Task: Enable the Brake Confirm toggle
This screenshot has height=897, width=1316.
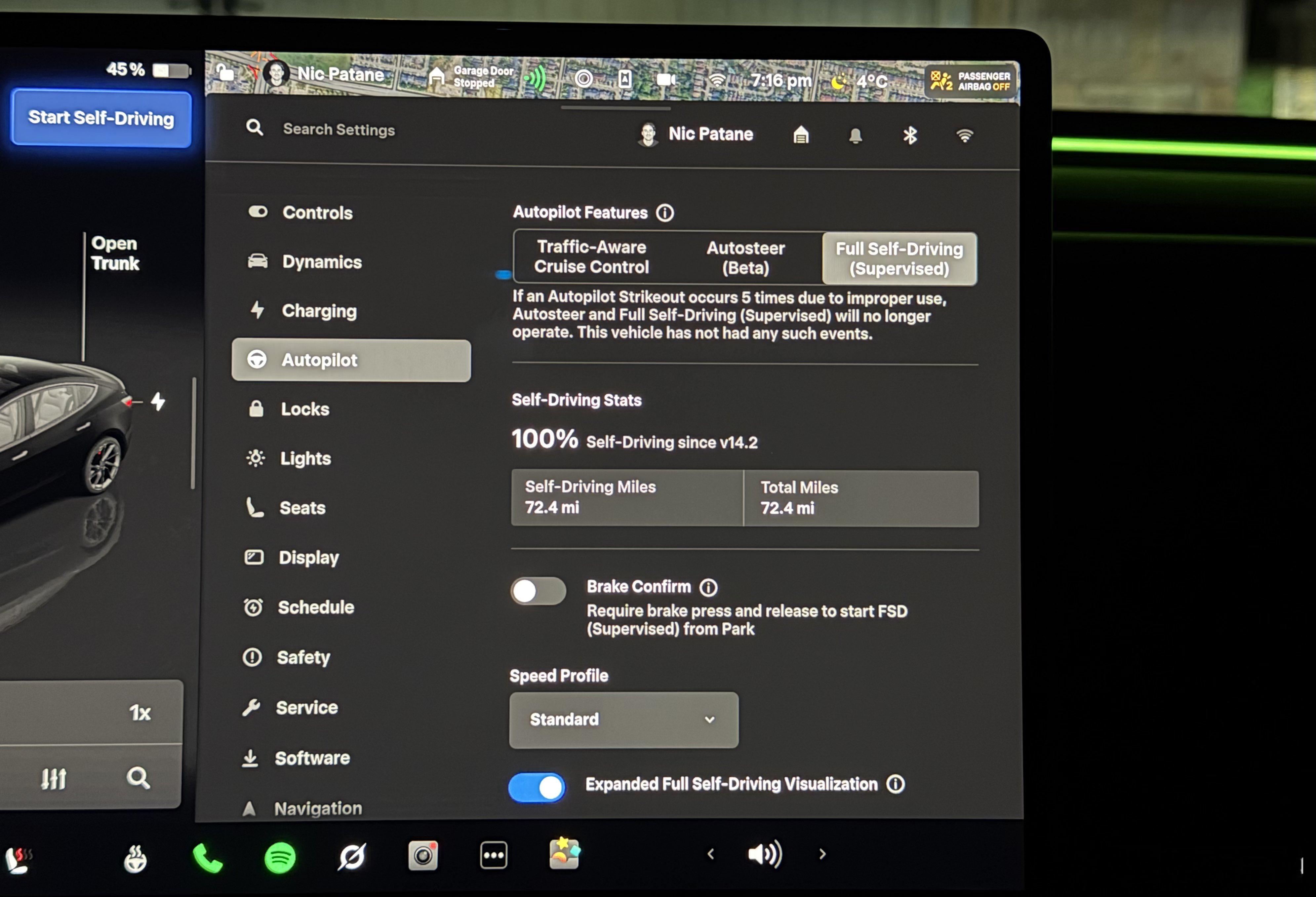Action: coord(538,591)
